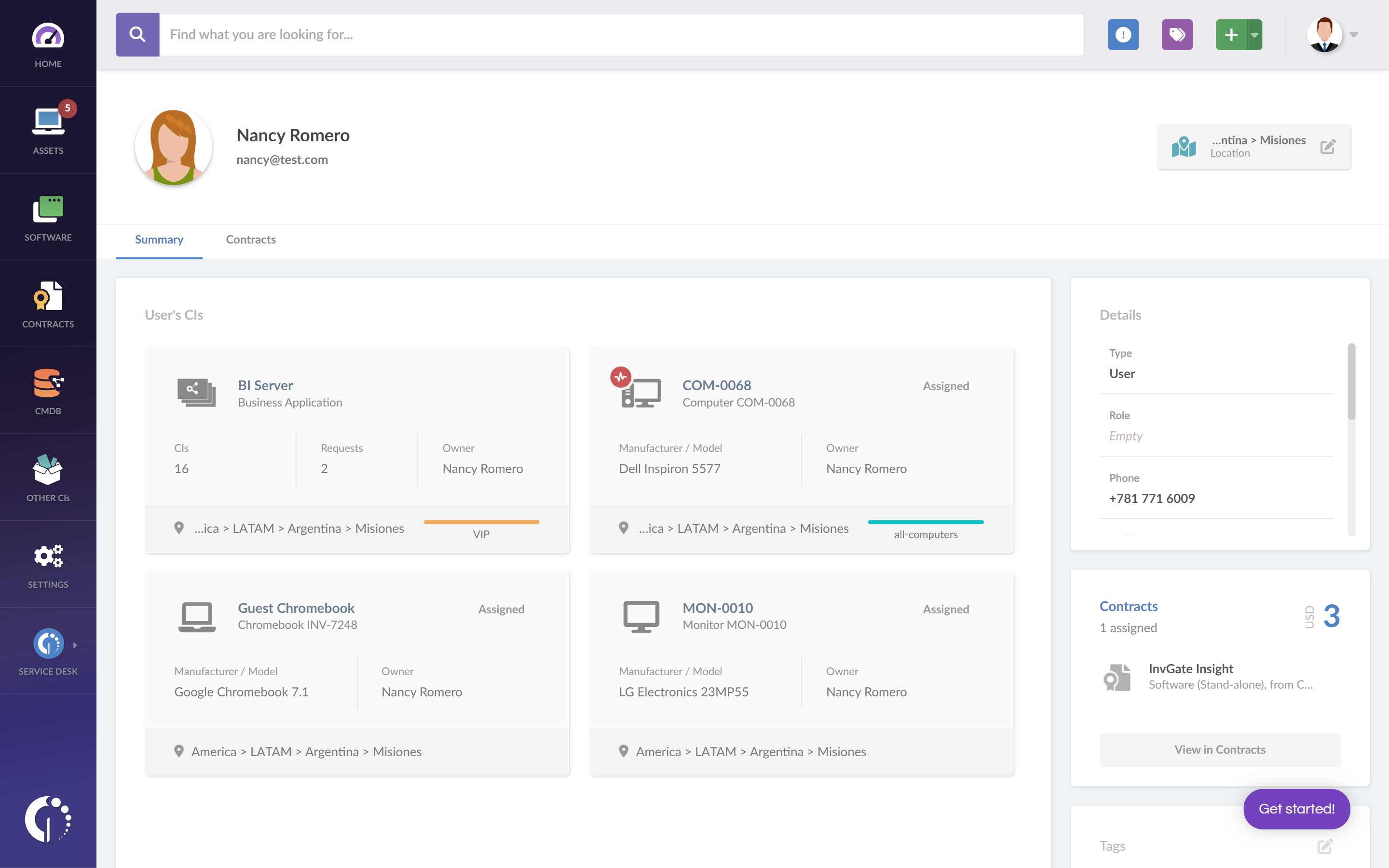Open the alerts notification icon
The image size is (1389, 868).
[1123, 34]
